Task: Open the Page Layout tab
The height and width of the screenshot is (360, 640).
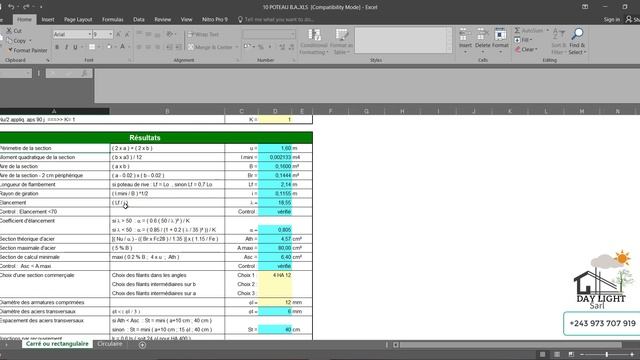Action: (78, 19)
